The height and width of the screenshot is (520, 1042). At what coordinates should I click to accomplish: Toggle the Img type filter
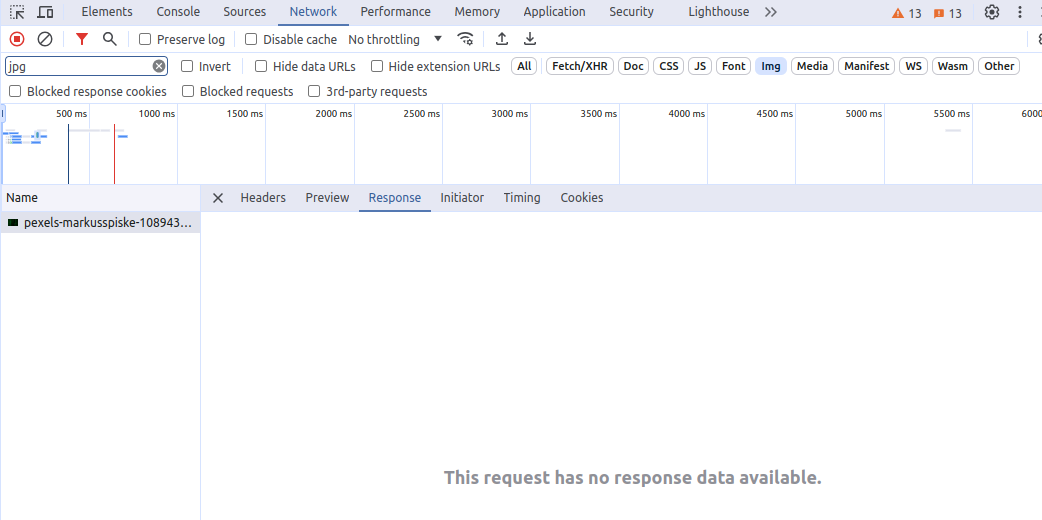click(771, 66)
